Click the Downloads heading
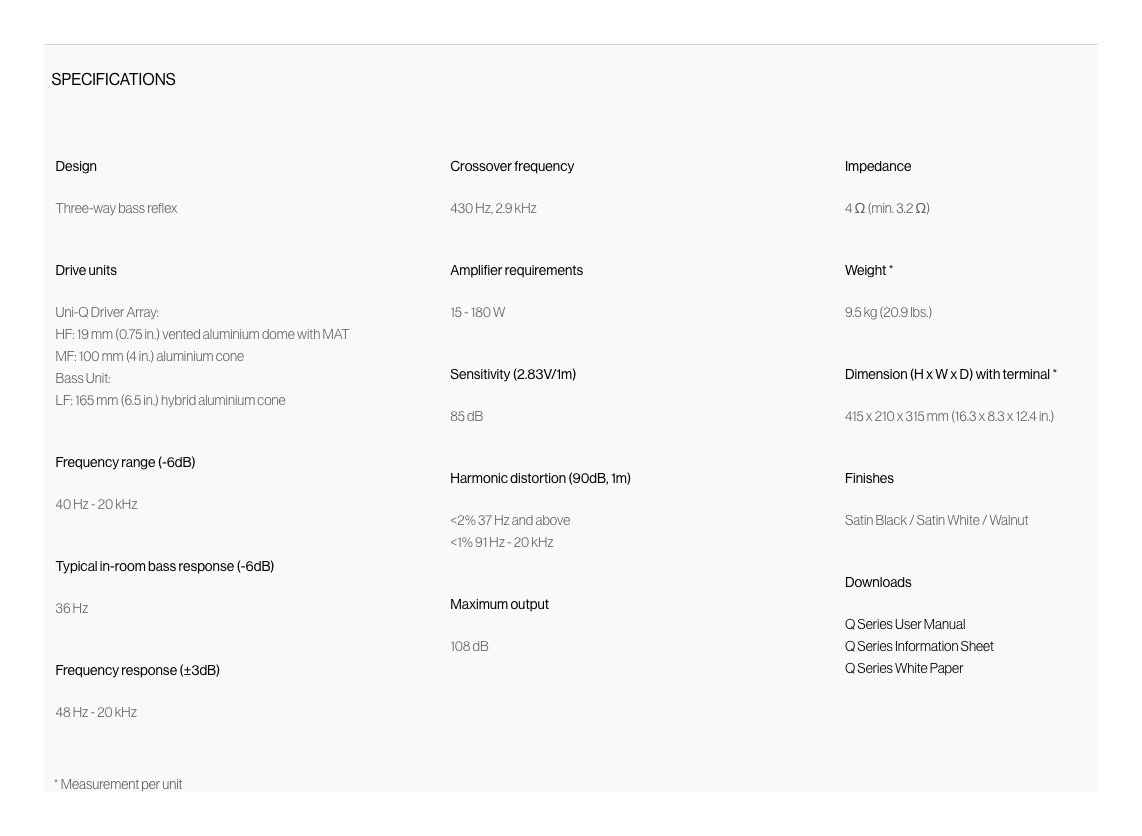This screenshot has height=836, width=1142. [878, 582]
